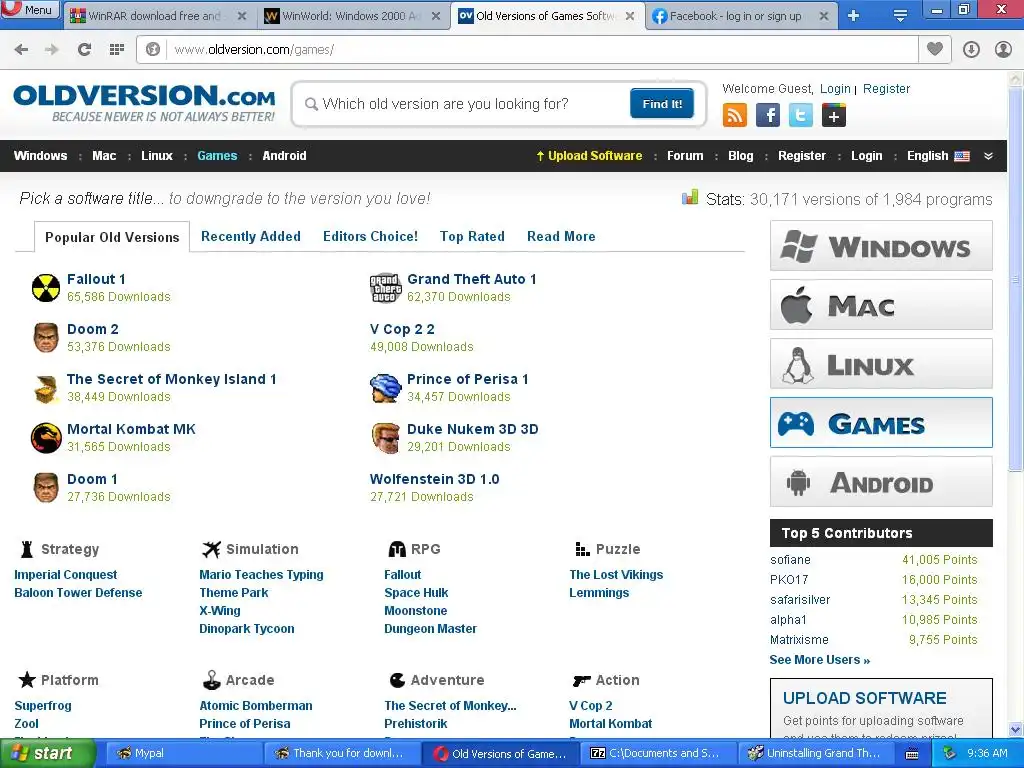Open the Thank you for downloading taskbar item
This screenshot has height=768, width=1024.
342,754
